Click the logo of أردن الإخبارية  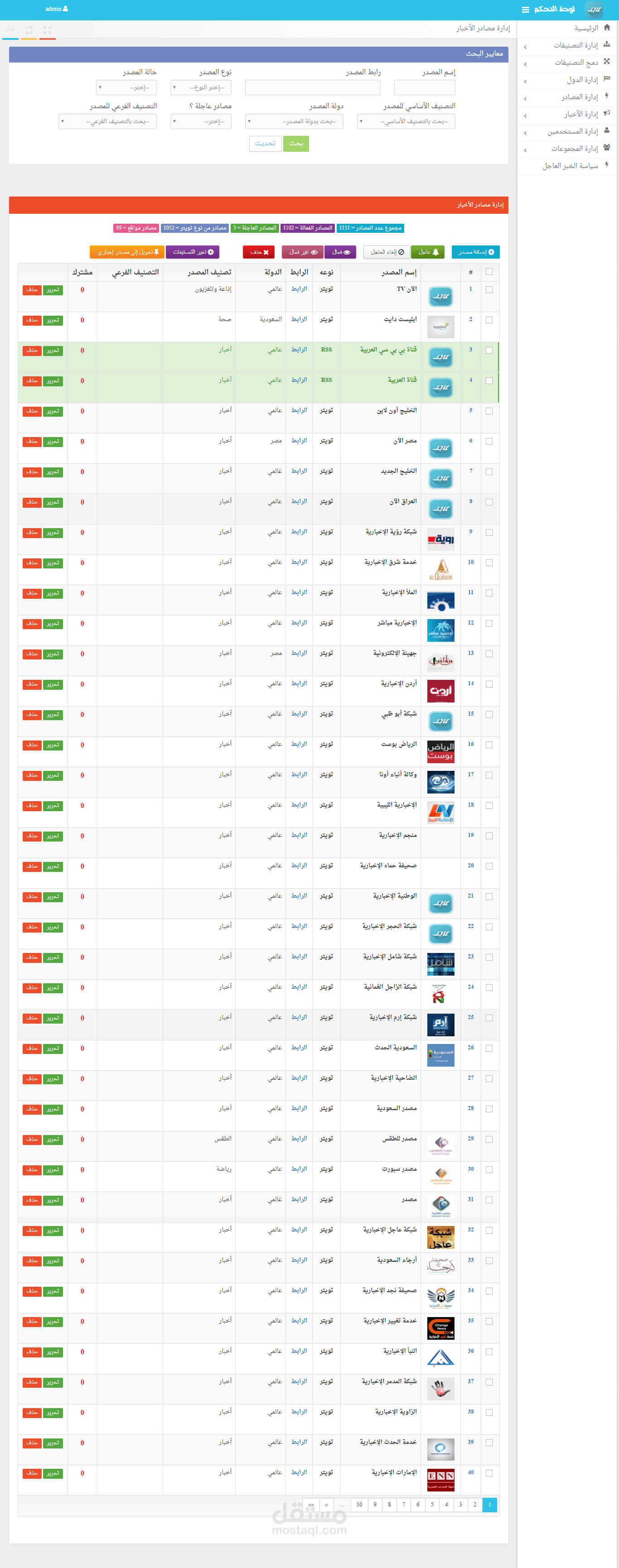click(440, 691)
